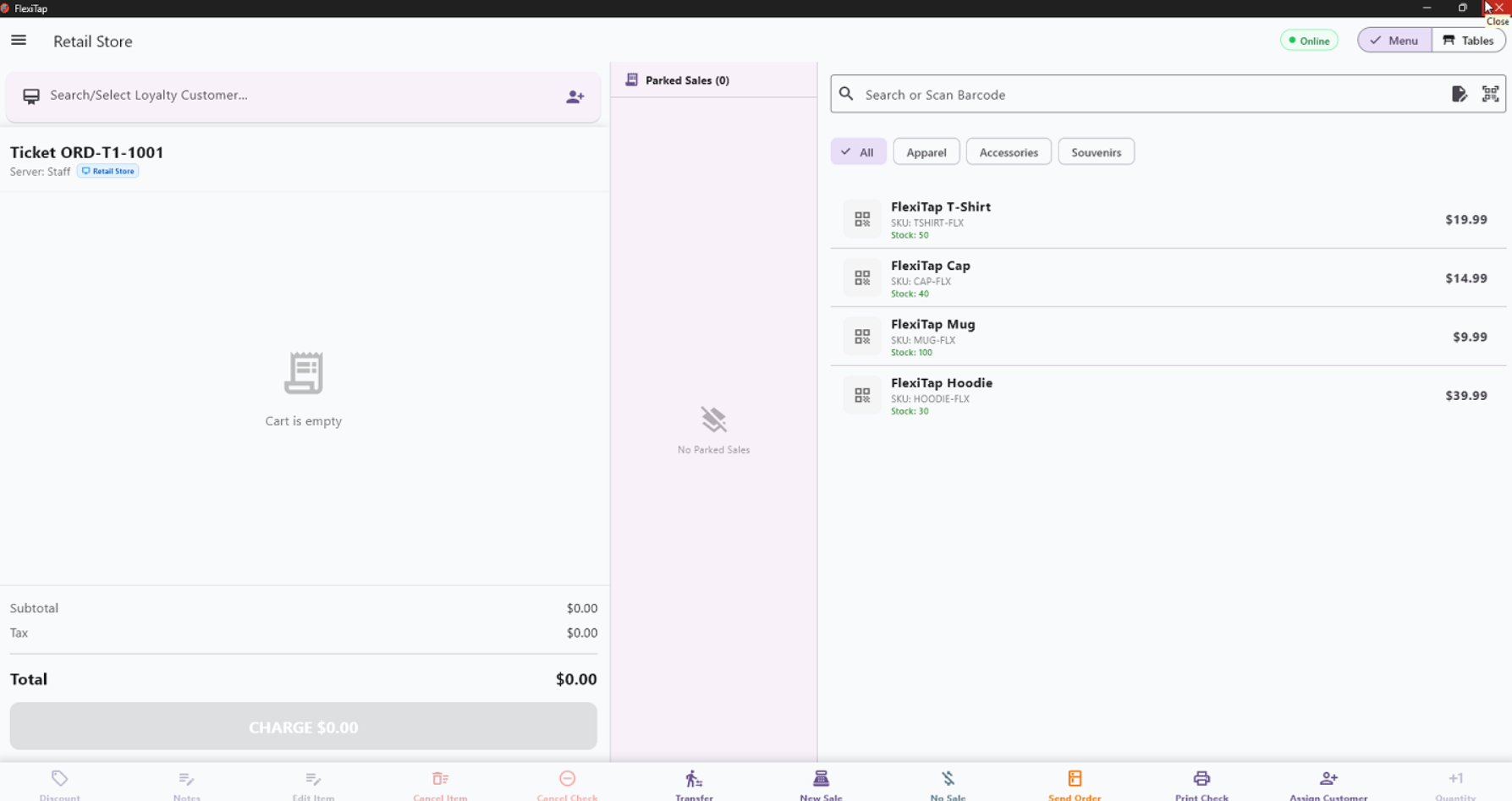Switch to the Menu view

1394,41
